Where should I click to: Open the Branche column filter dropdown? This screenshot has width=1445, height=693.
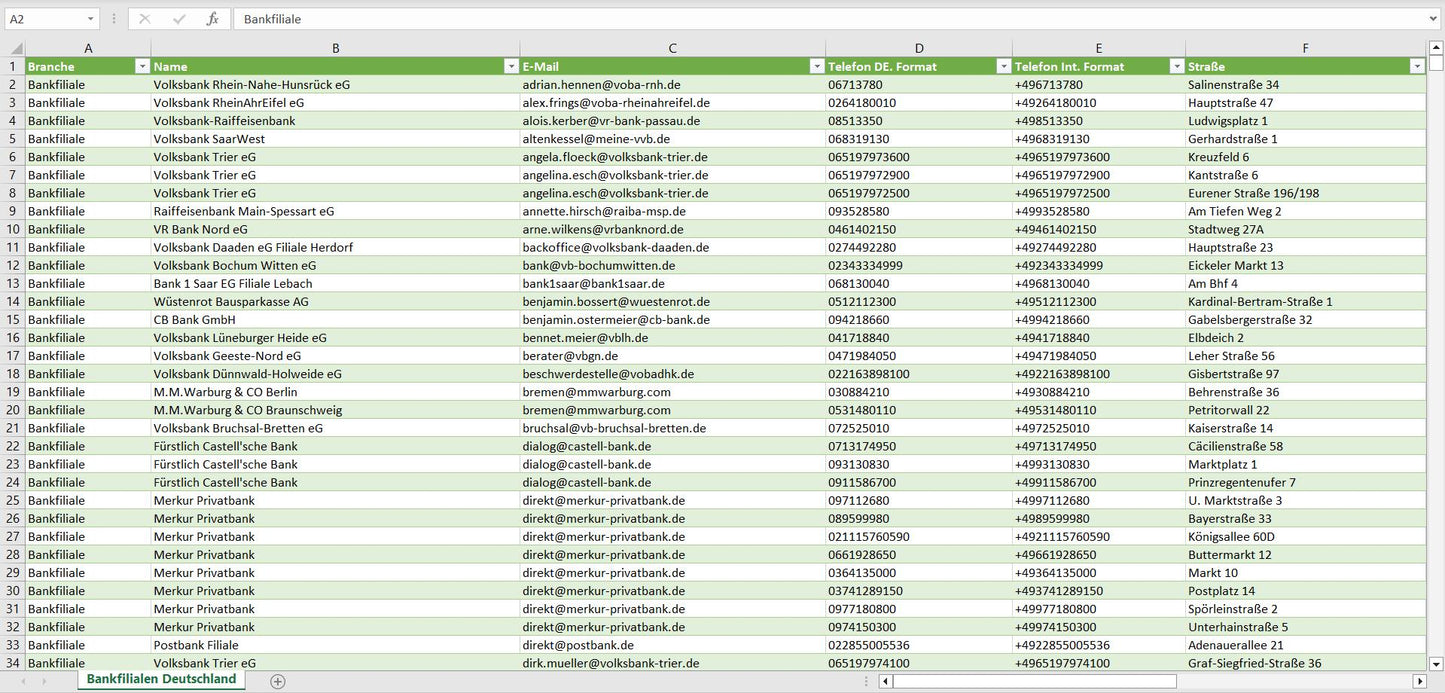tap(142, 66)
